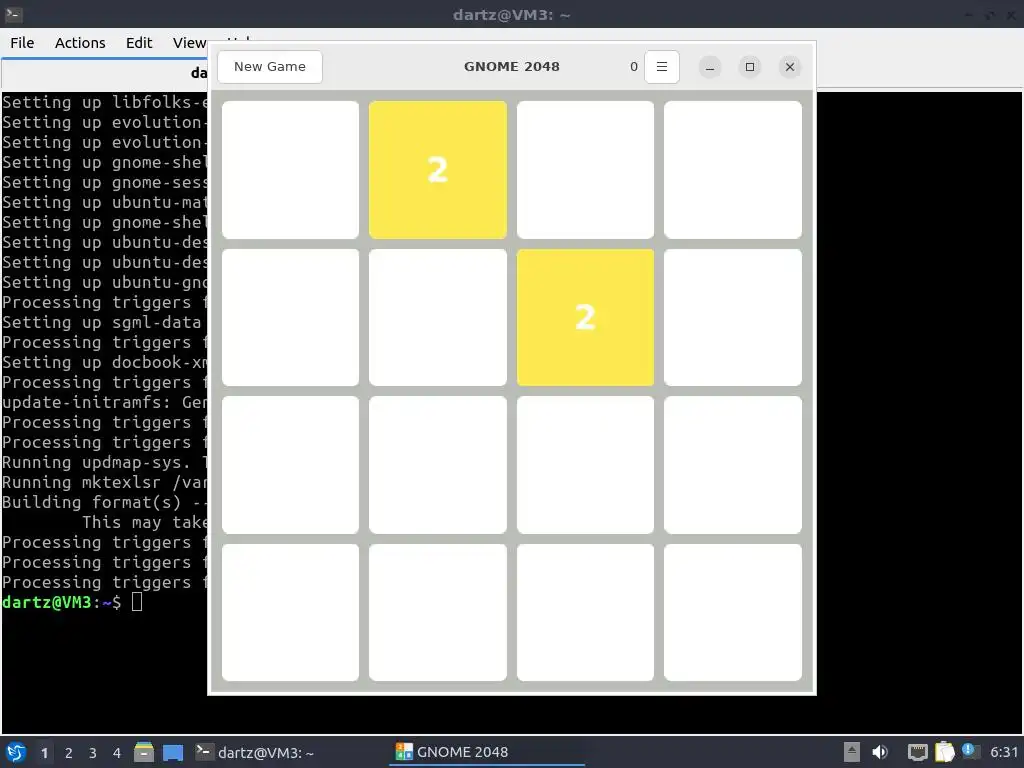Click the yellow 2 tile in the top row

438,170
